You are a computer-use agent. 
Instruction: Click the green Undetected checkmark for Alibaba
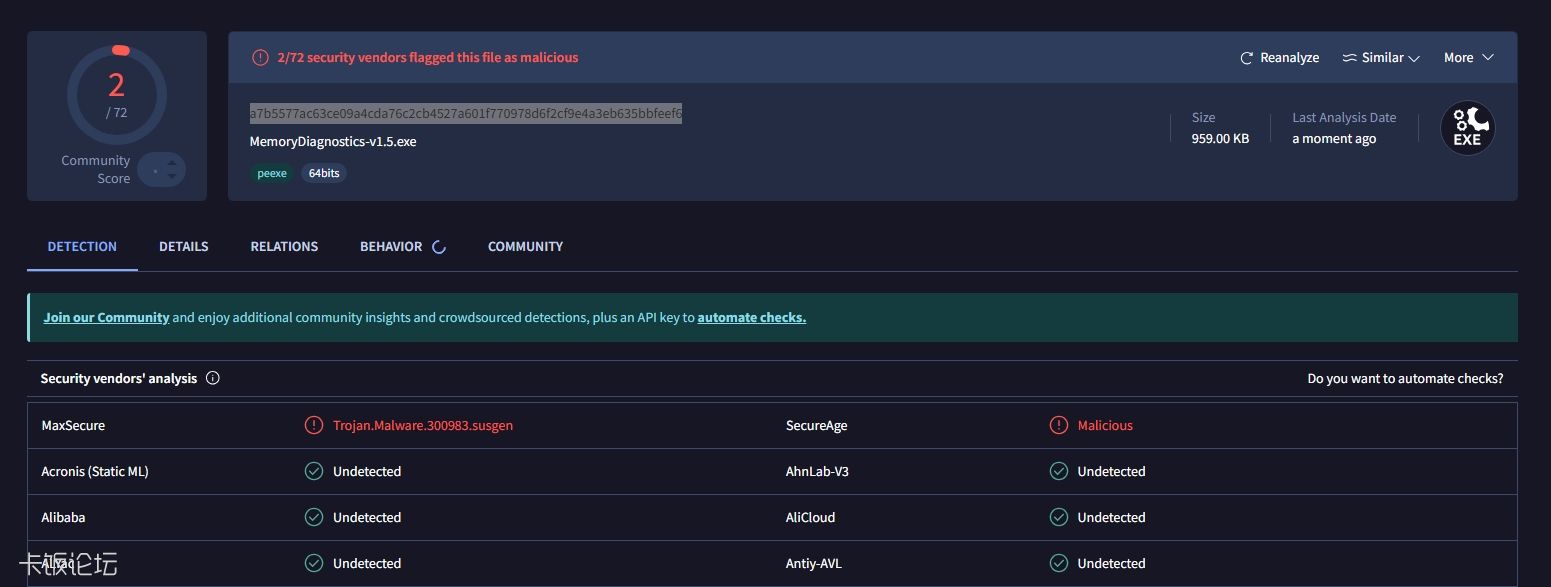[x=314, y=517]
